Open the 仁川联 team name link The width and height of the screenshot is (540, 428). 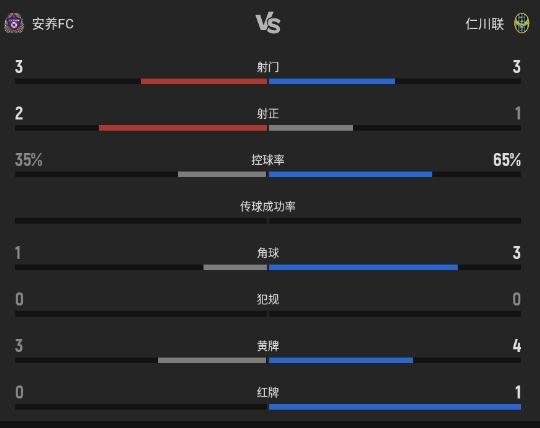(485, 24)
